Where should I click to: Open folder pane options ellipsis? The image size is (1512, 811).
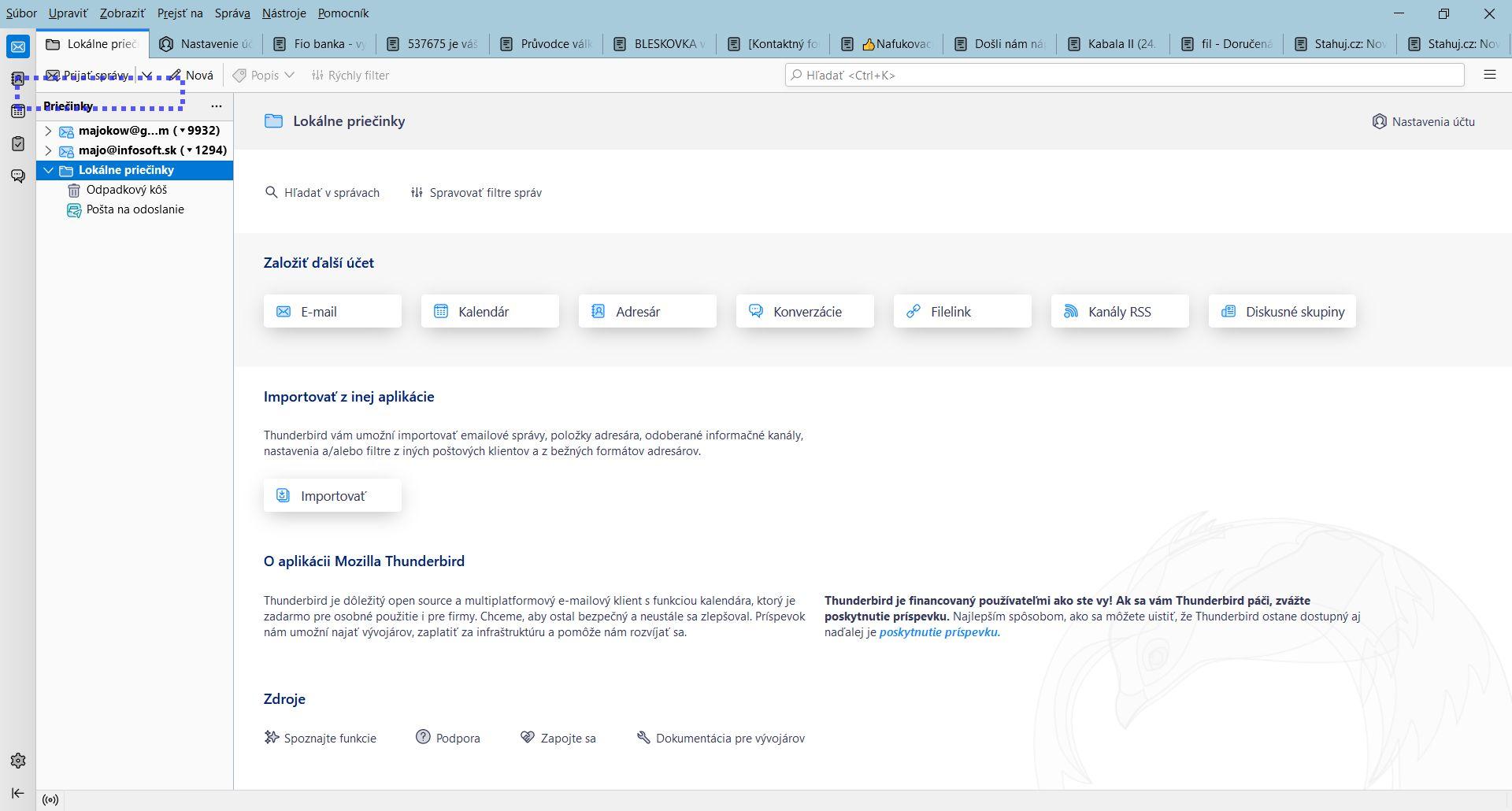tap(217, 106)
